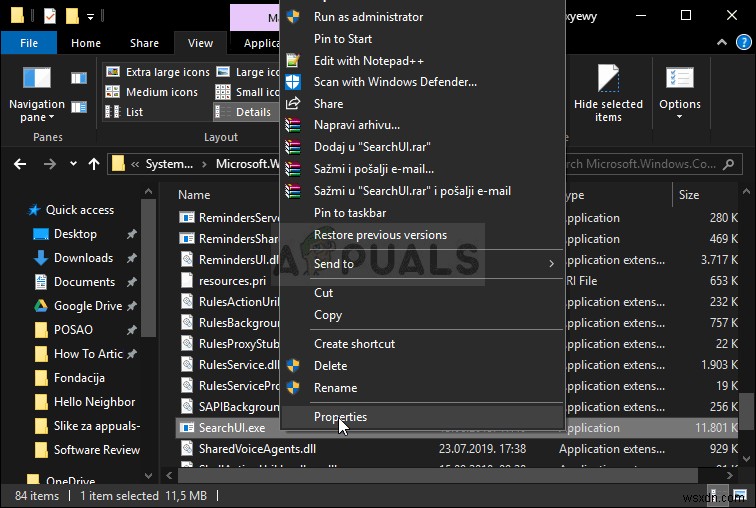The width and height of the screenshot is (756, 508).
Task: Select the View ribbon tab
Action: [x=200, y=43]
